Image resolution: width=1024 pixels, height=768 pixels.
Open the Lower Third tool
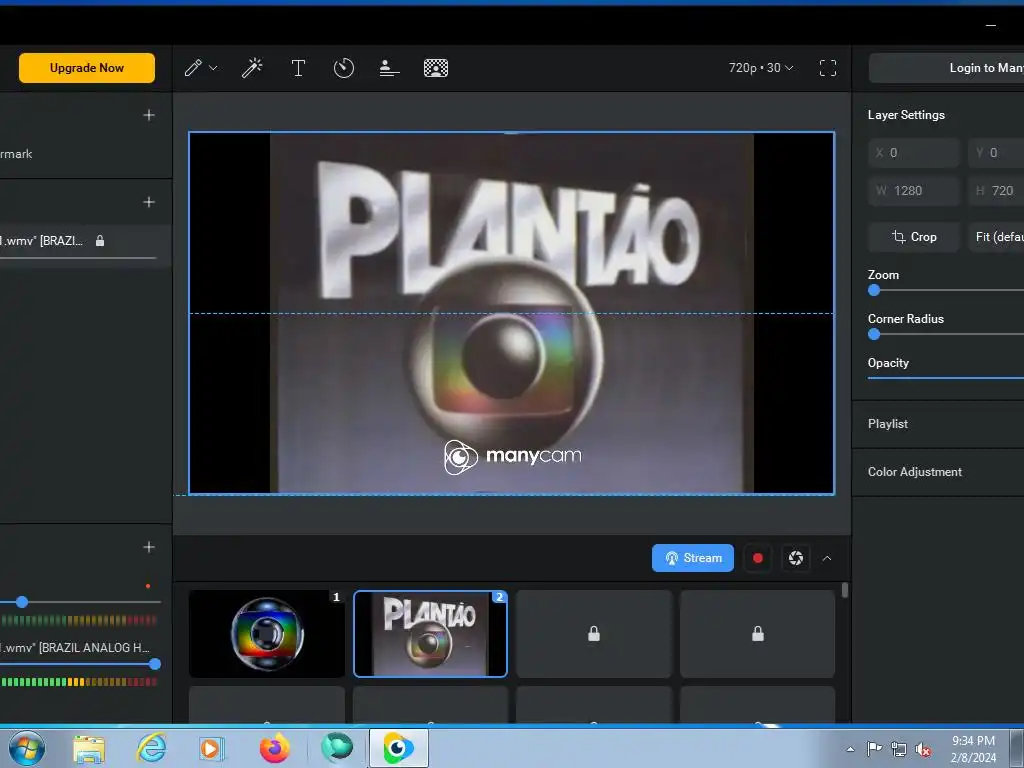389,68
